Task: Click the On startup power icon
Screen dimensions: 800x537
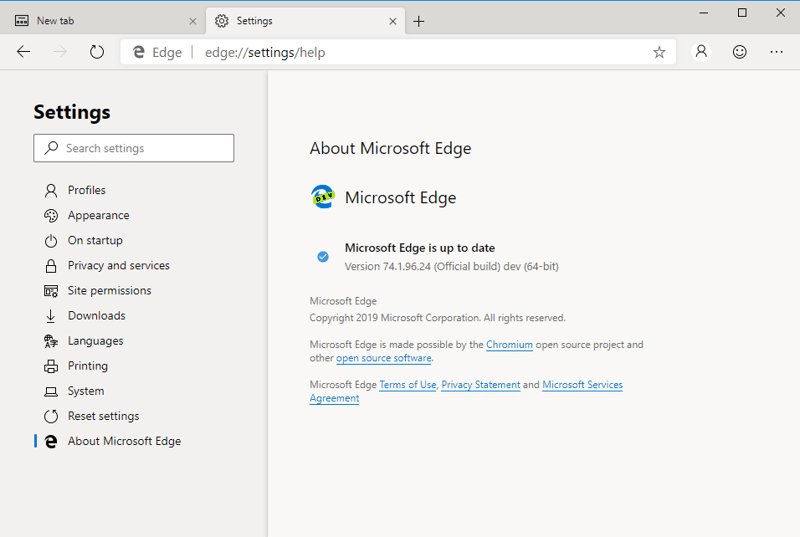Action: coord(51,241)
